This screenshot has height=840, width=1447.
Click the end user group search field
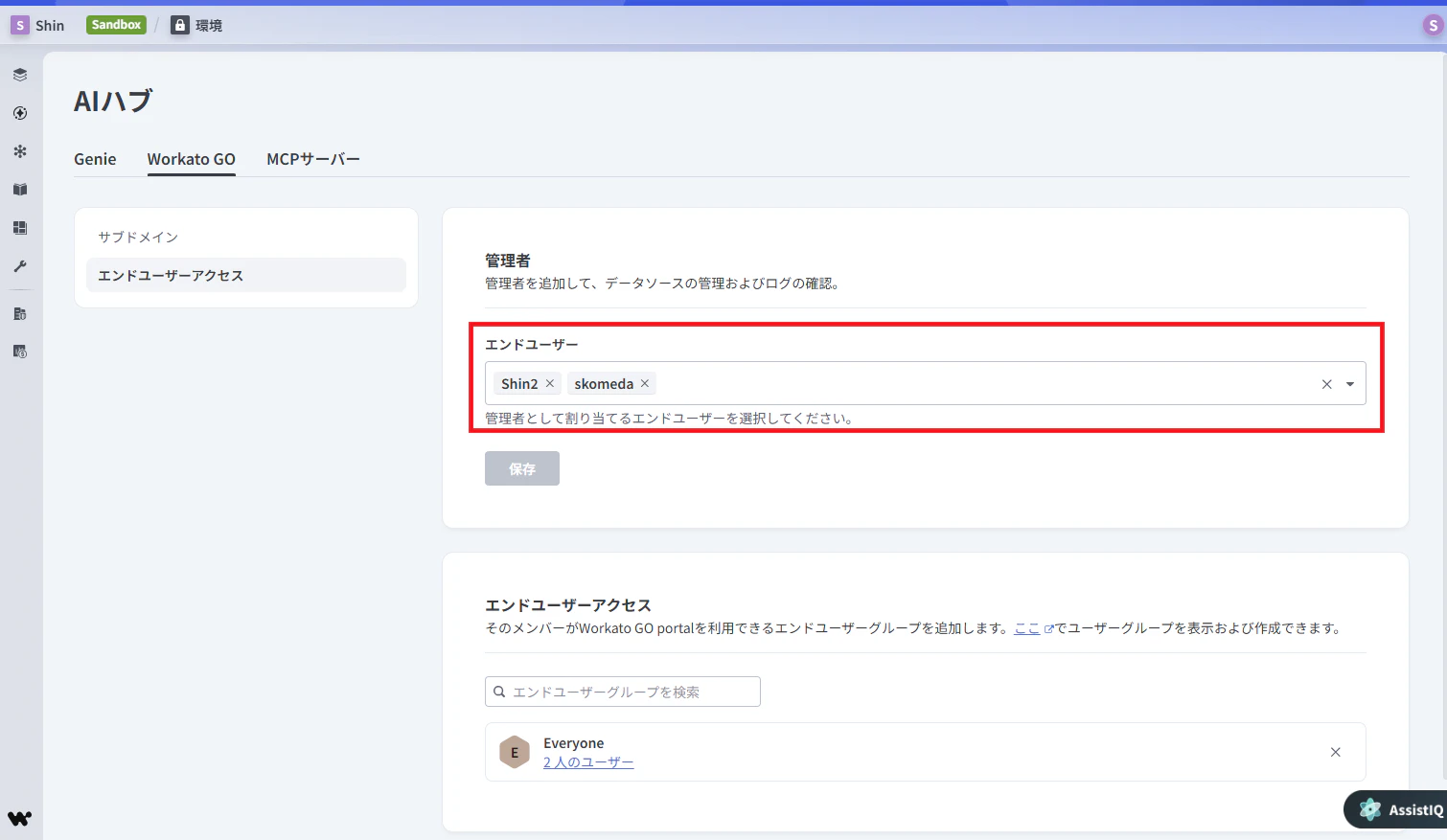623,692
